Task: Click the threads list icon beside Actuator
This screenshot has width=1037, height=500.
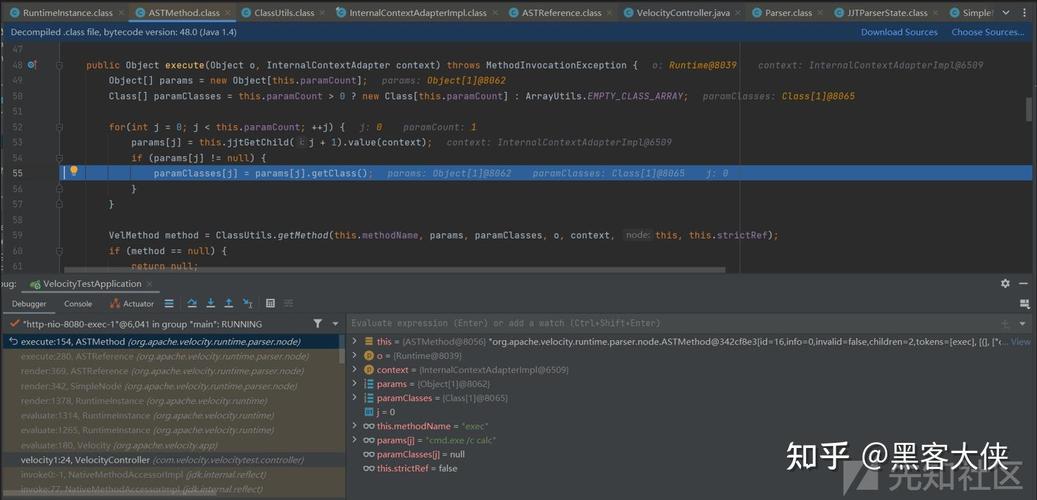Action: pos(169,304)
